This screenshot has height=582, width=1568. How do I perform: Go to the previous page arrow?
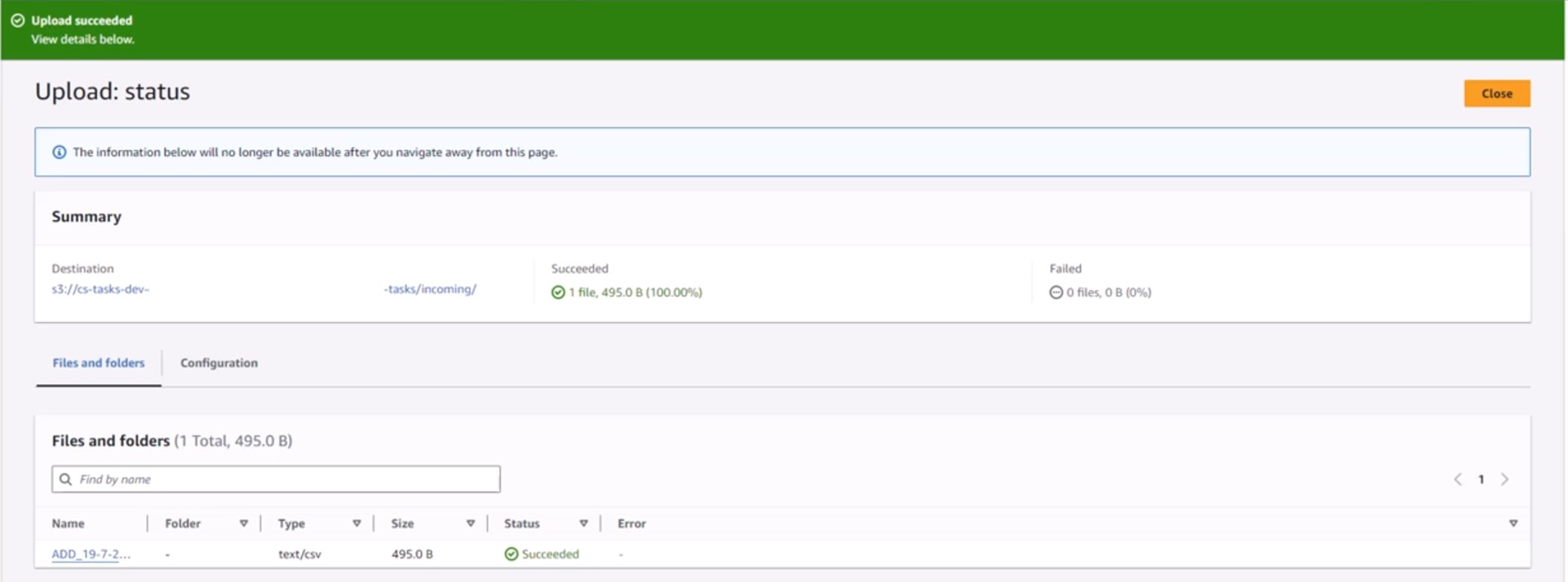(1457, 479)
